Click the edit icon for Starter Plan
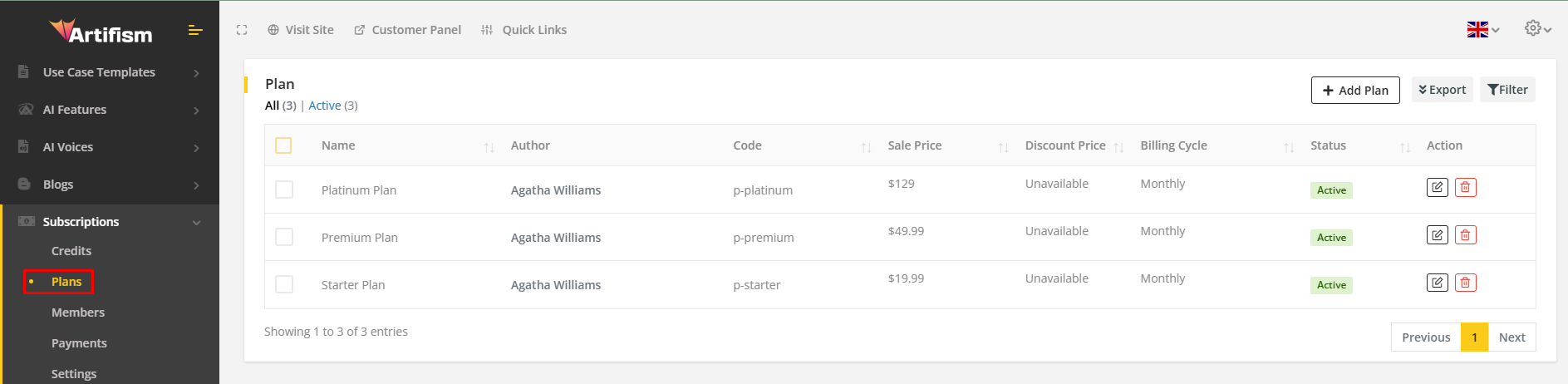Image resolution: width=1568 pixels, height=384 pixels. (x=1437, y=283)
